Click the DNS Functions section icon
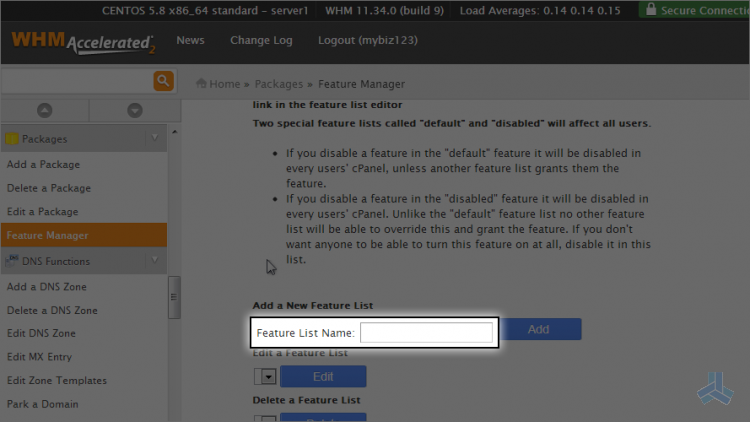 tap(12, 261)
